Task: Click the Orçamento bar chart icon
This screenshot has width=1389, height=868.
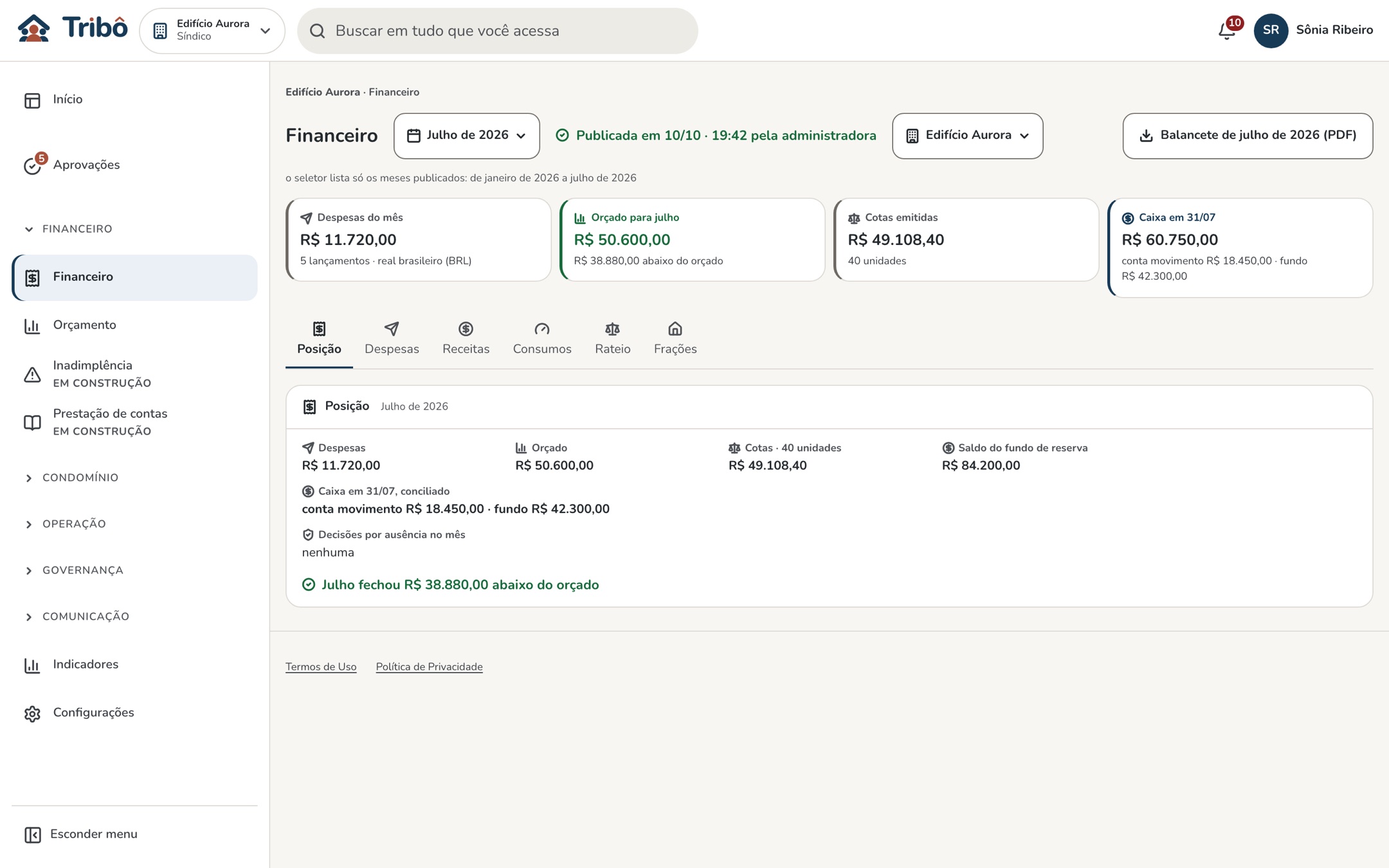Action: coord(32,326)
